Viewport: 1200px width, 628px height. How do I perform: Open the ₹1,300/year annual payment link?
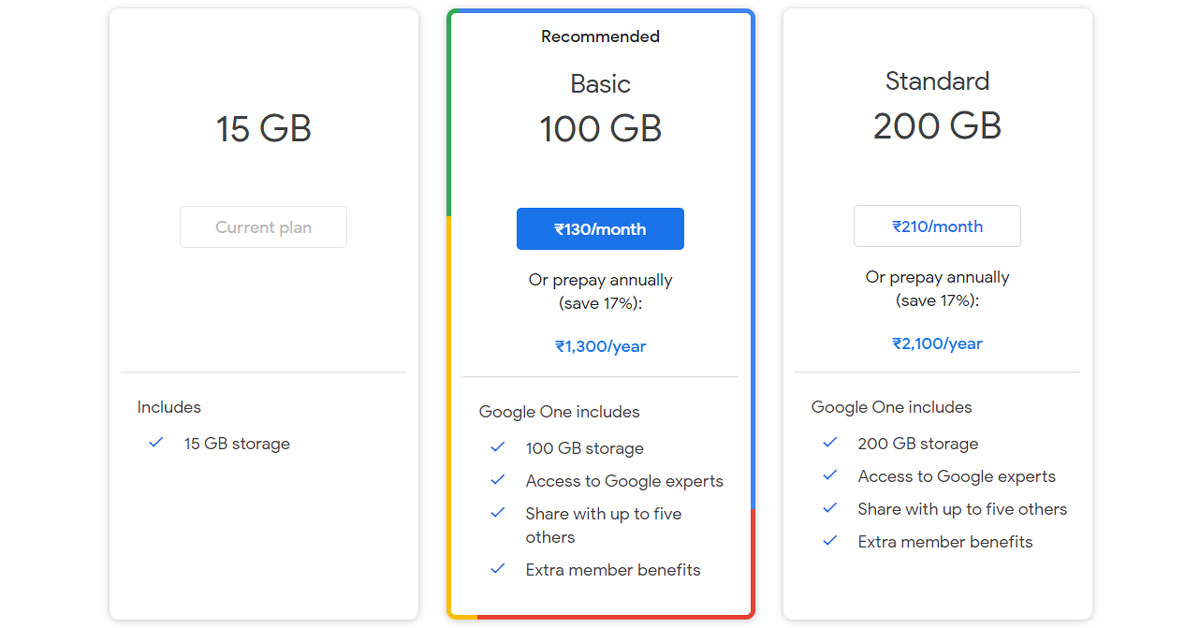click(600, 345)
